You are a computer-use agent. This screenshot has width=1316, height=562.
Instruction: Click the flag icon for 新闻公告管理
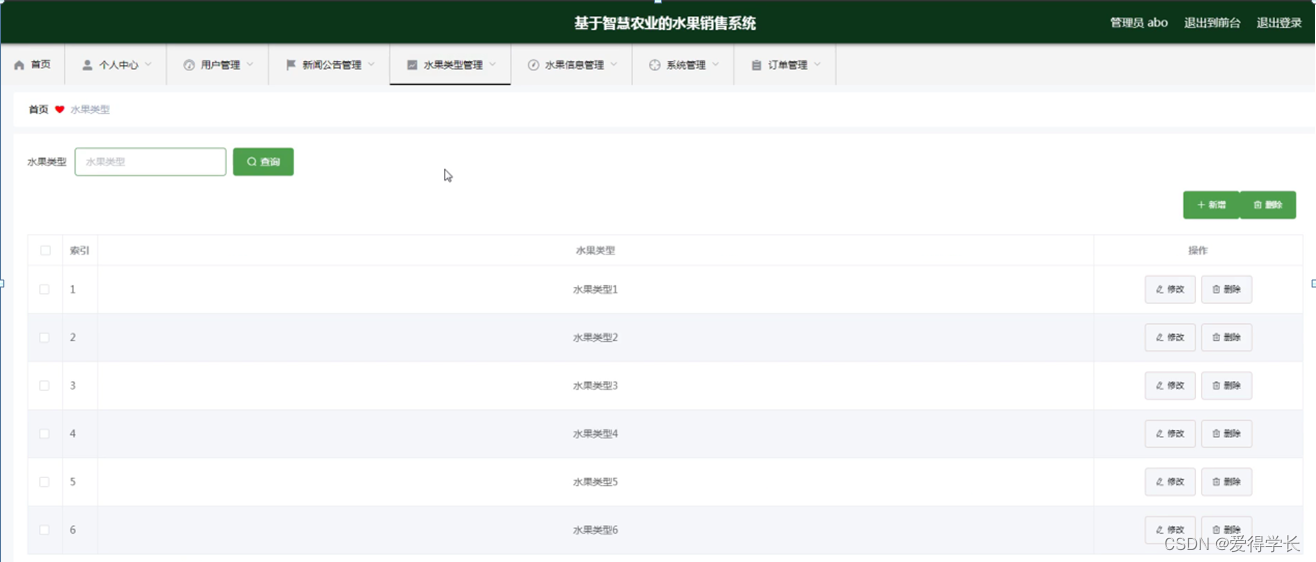click(291, 65)
